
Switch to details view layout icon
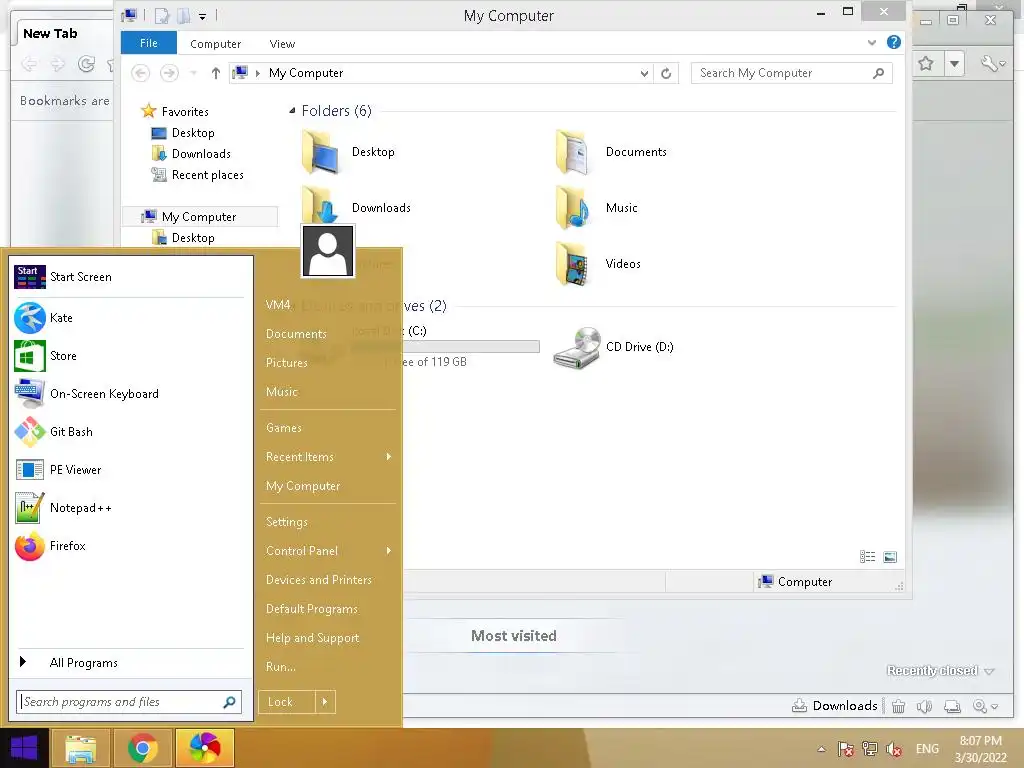867,557
